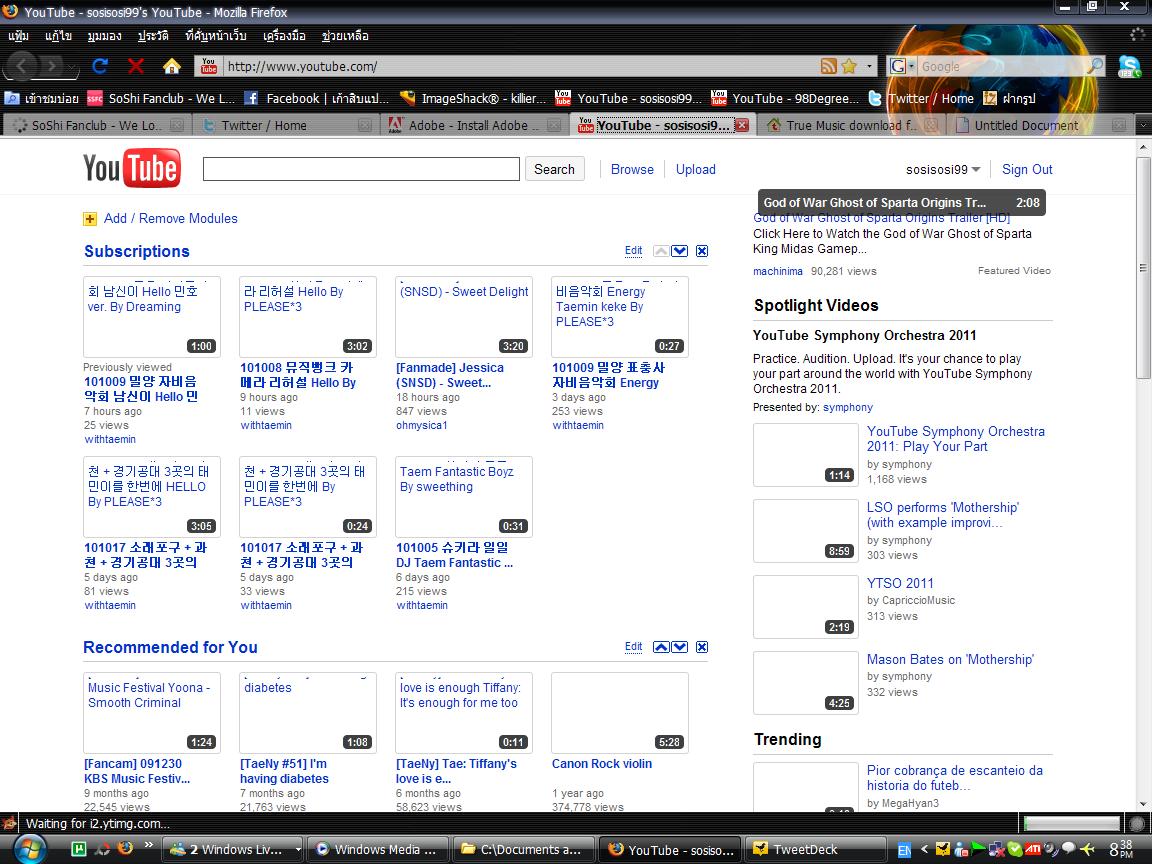Go to the Firefox home page icon
The width and height of the screenshot is (1152, 864).
click(x=172, y=66)
